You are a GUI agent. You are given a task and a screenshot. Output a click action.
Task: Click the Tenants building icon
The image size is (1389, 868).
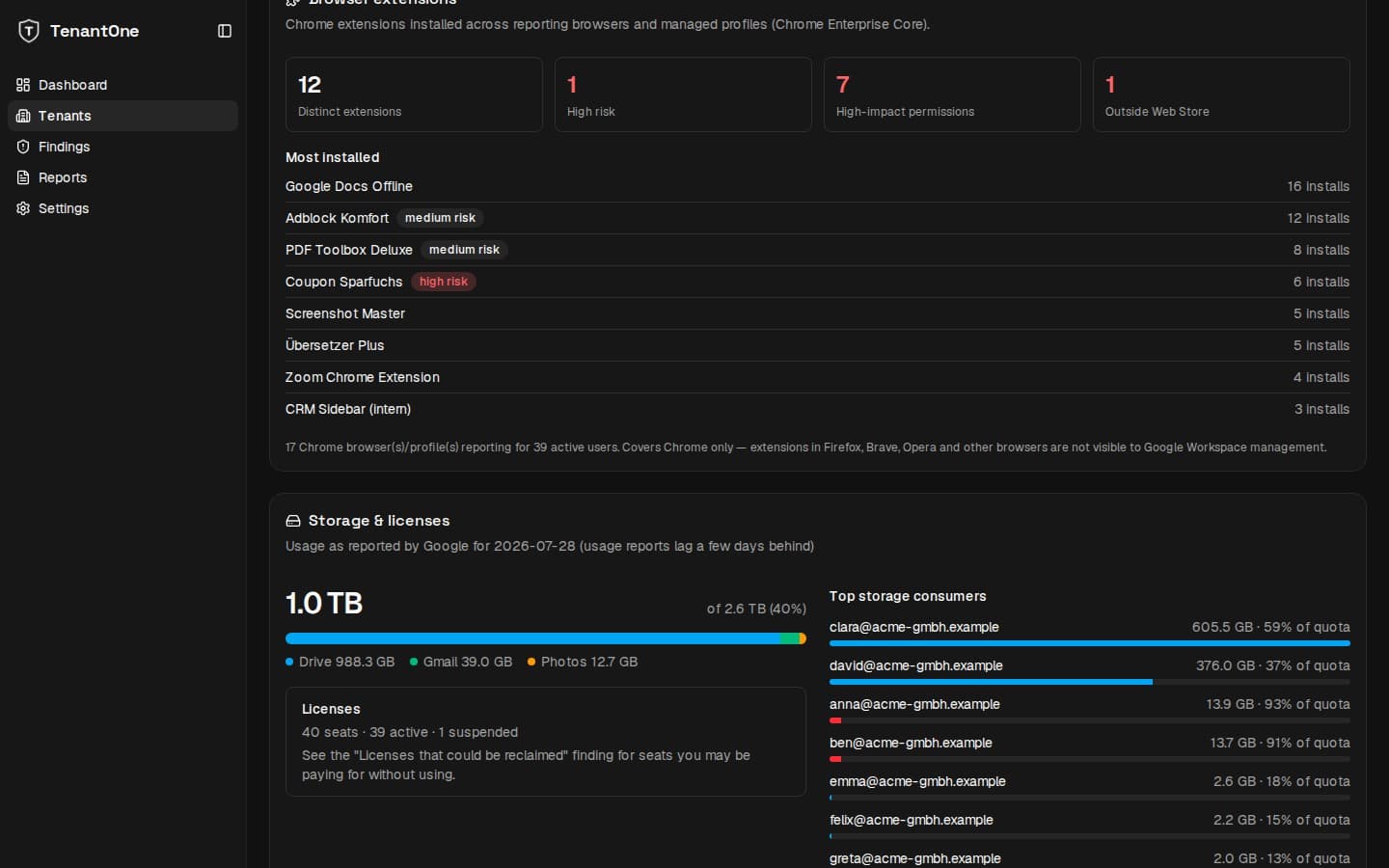click(23, 116)
